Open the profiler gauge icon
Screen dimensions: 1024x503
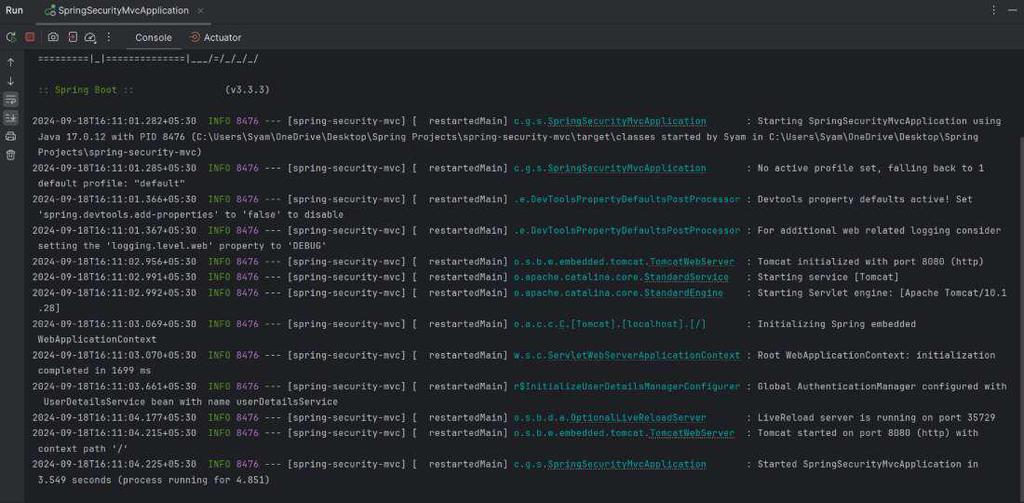tap(90, 37)
